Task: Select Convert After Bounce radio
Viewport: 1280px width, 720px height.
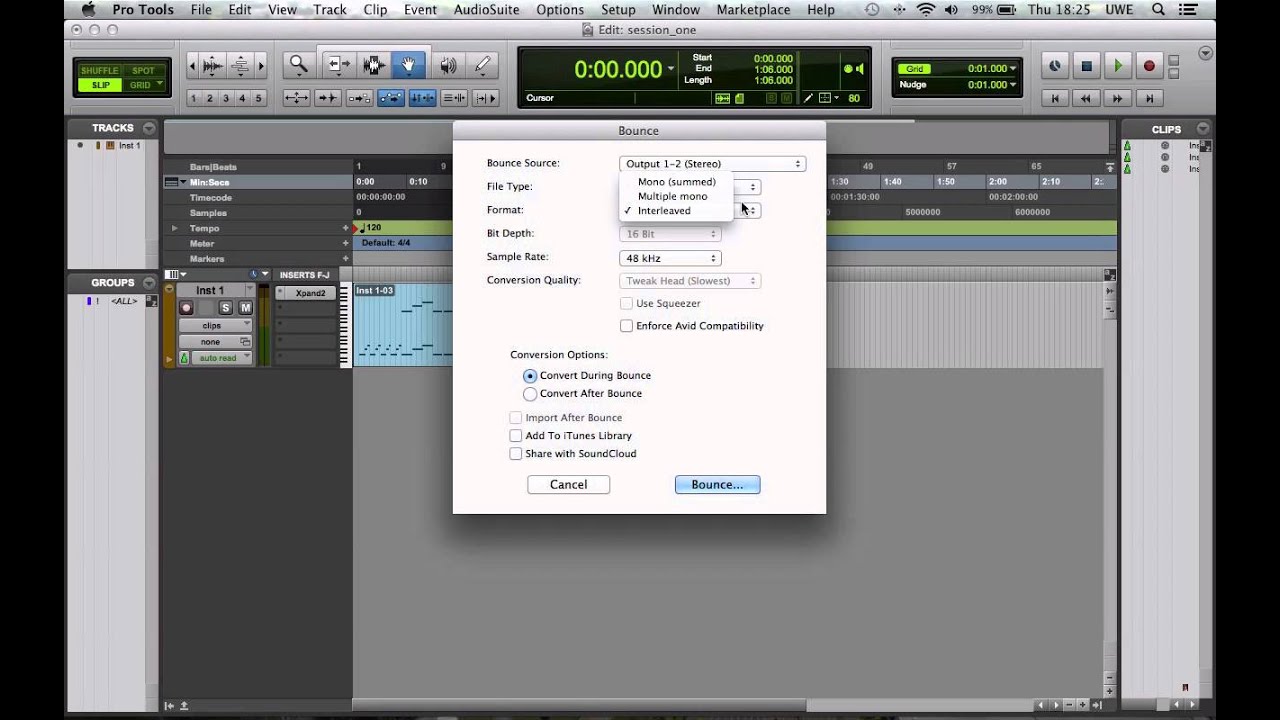Action: click(530, 394)
